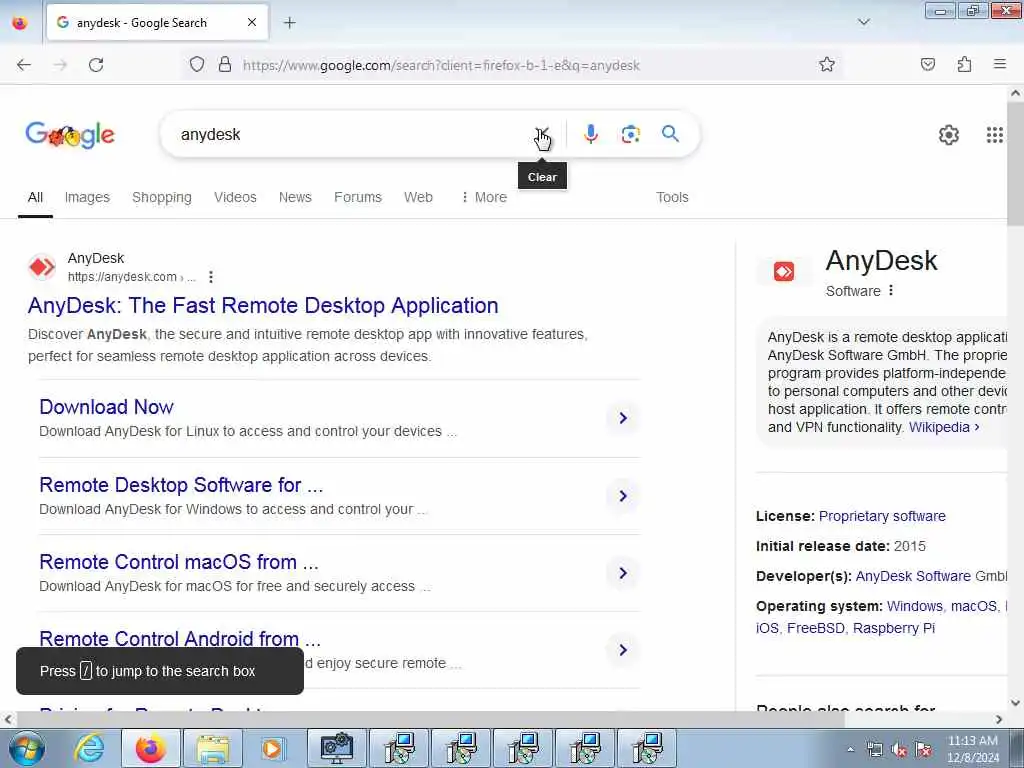Open the Remote Control Android from ... link
This screenshot has height=768, width=1024.
(x=180, y=638)
